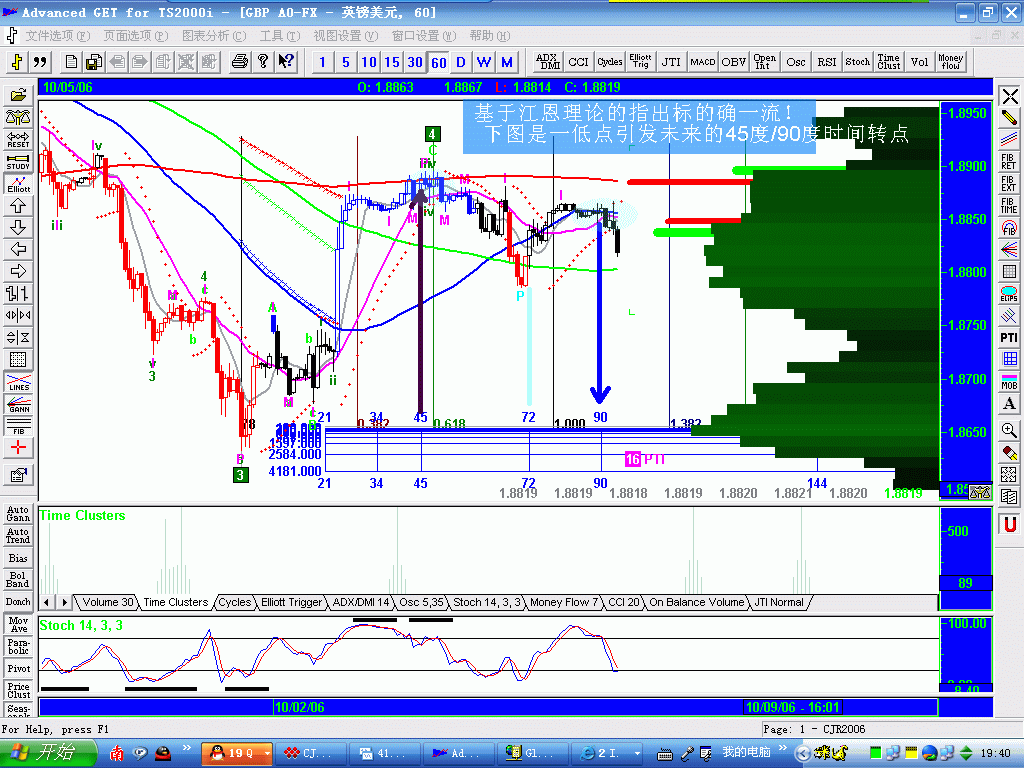Screen dimensions: 1024x768
Task: Open 页面选项(P) menu
Action: click(x=135, y=35)
